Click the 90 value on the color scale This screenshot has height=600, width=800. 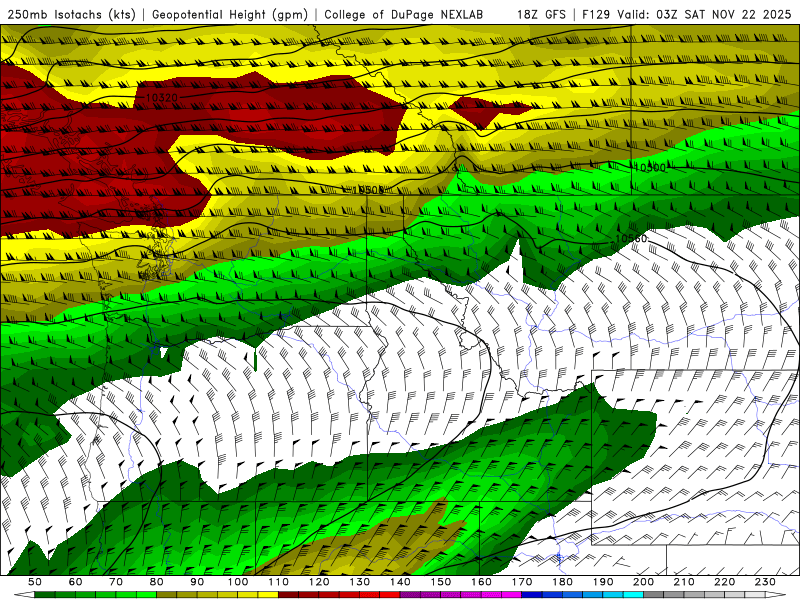[x=197, y=582]
